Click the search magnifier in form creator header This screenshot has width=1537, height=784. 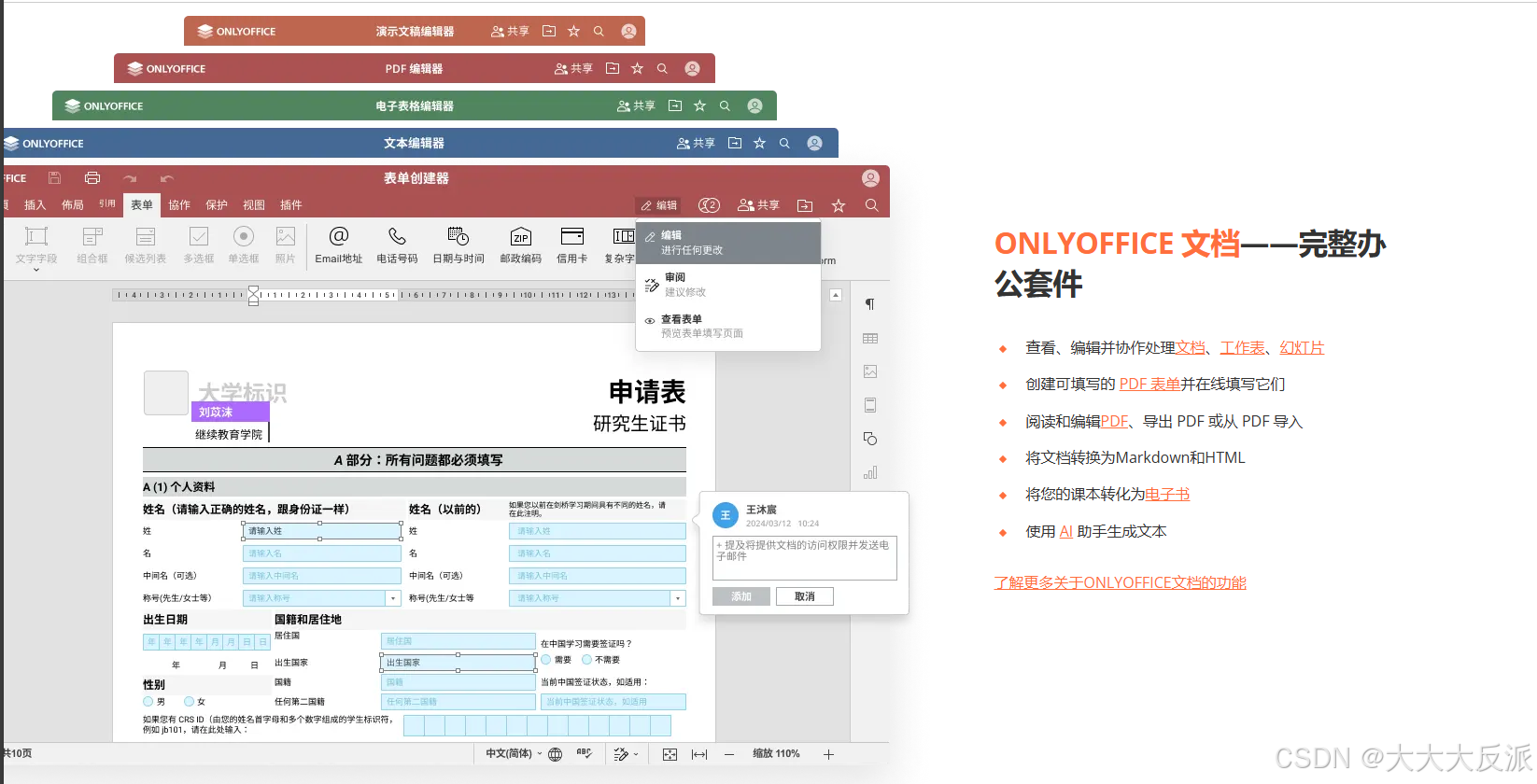point(871,205)
